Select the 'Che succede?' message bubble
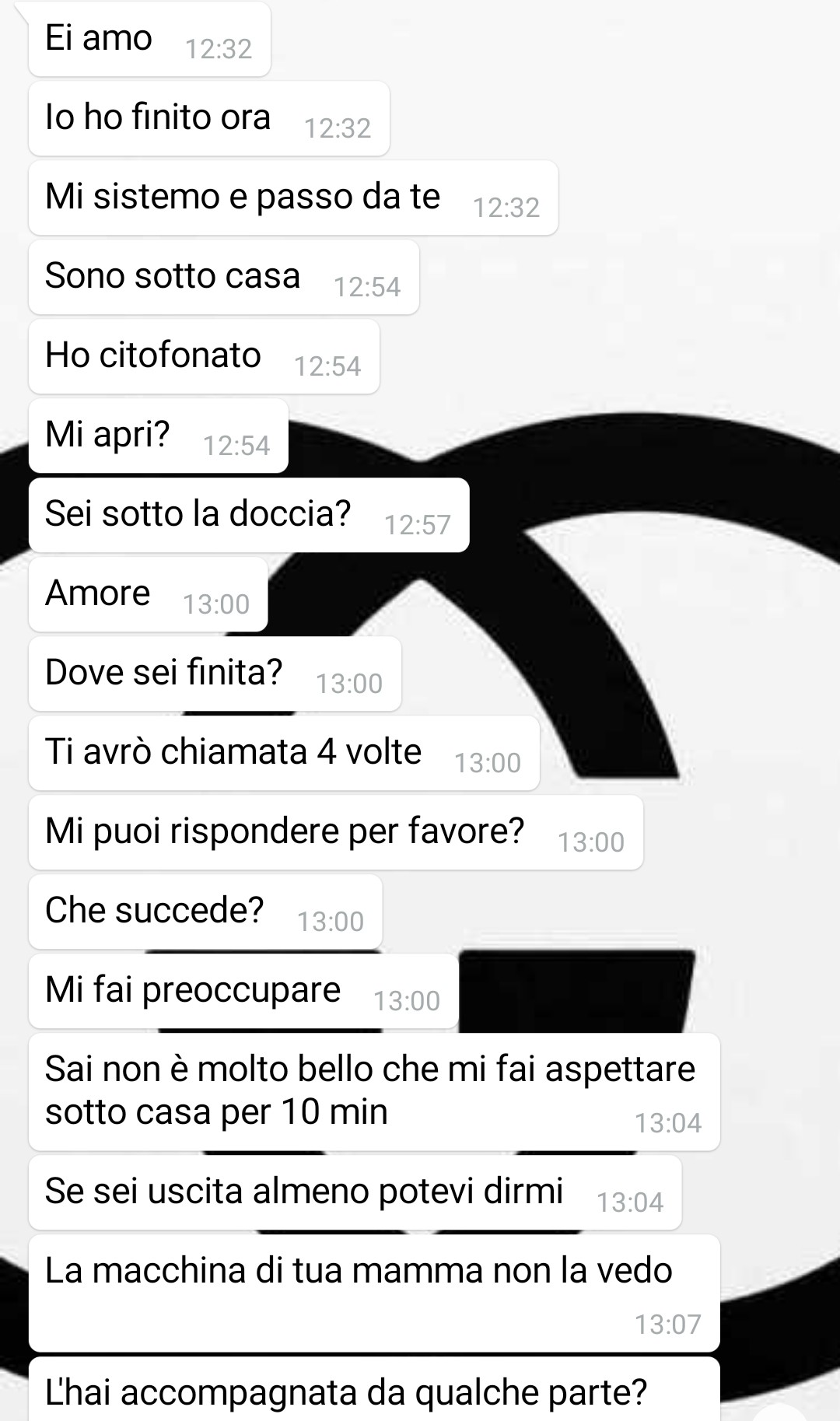This screenshot has height=1421, width=840. (x=205, y=912)
